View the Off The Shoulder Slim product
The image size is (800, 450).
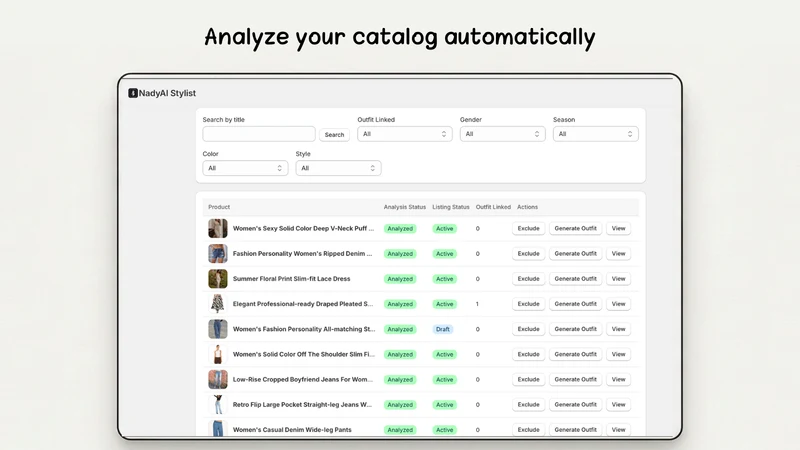(618, 354)
